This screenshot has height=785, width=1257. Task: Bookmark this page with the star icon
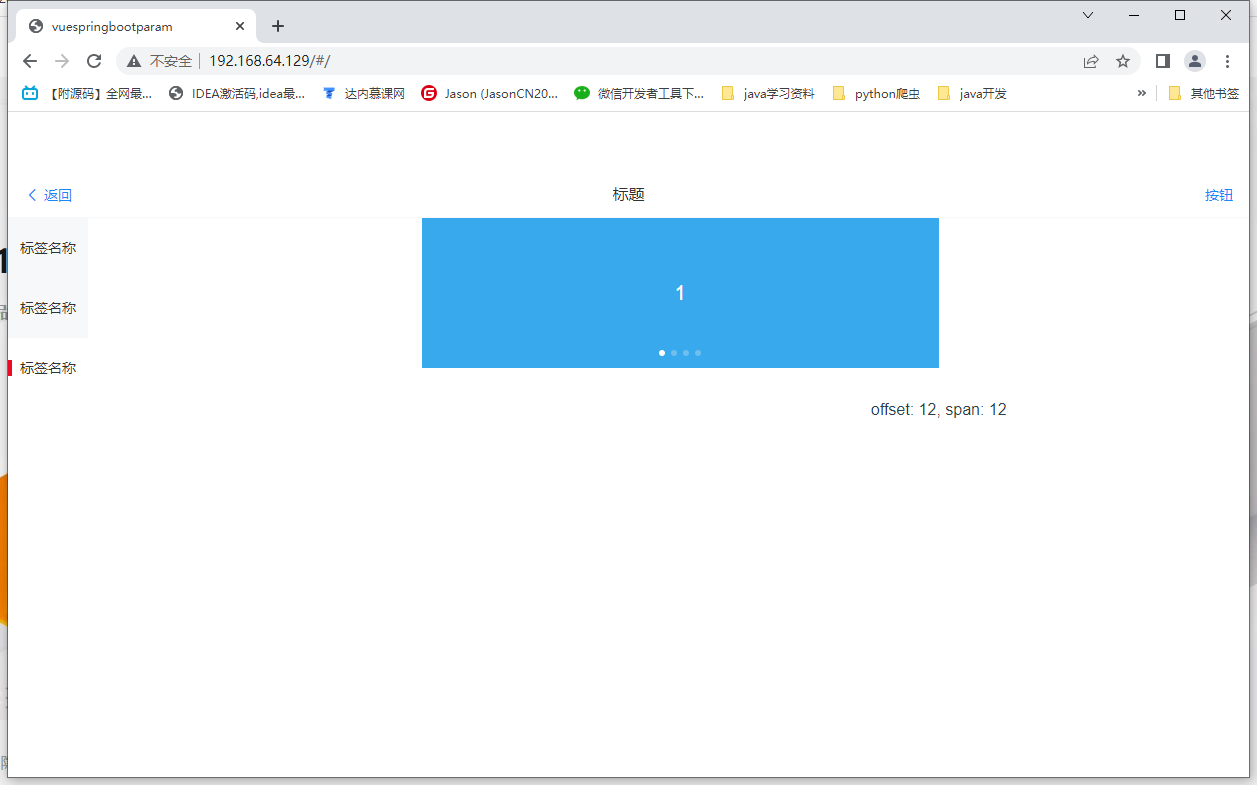click(1123, 61)
